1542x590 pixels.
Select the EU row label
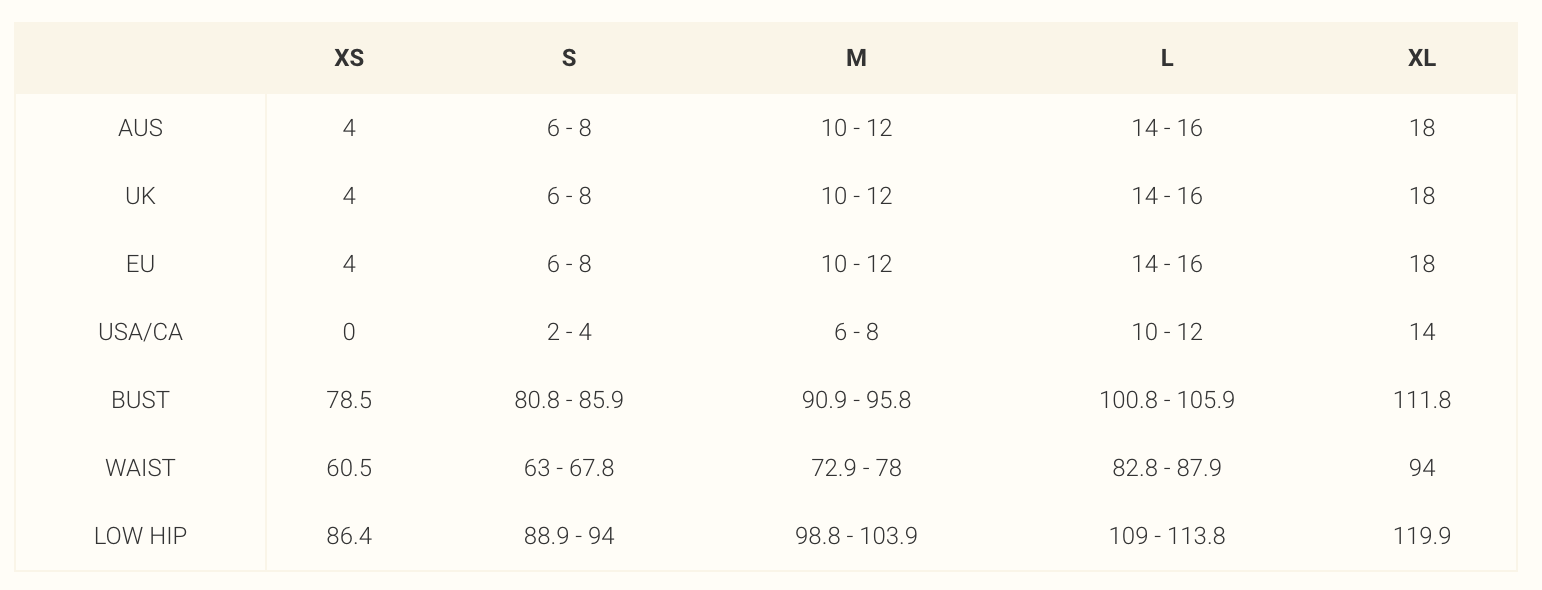tap(140, 264)
